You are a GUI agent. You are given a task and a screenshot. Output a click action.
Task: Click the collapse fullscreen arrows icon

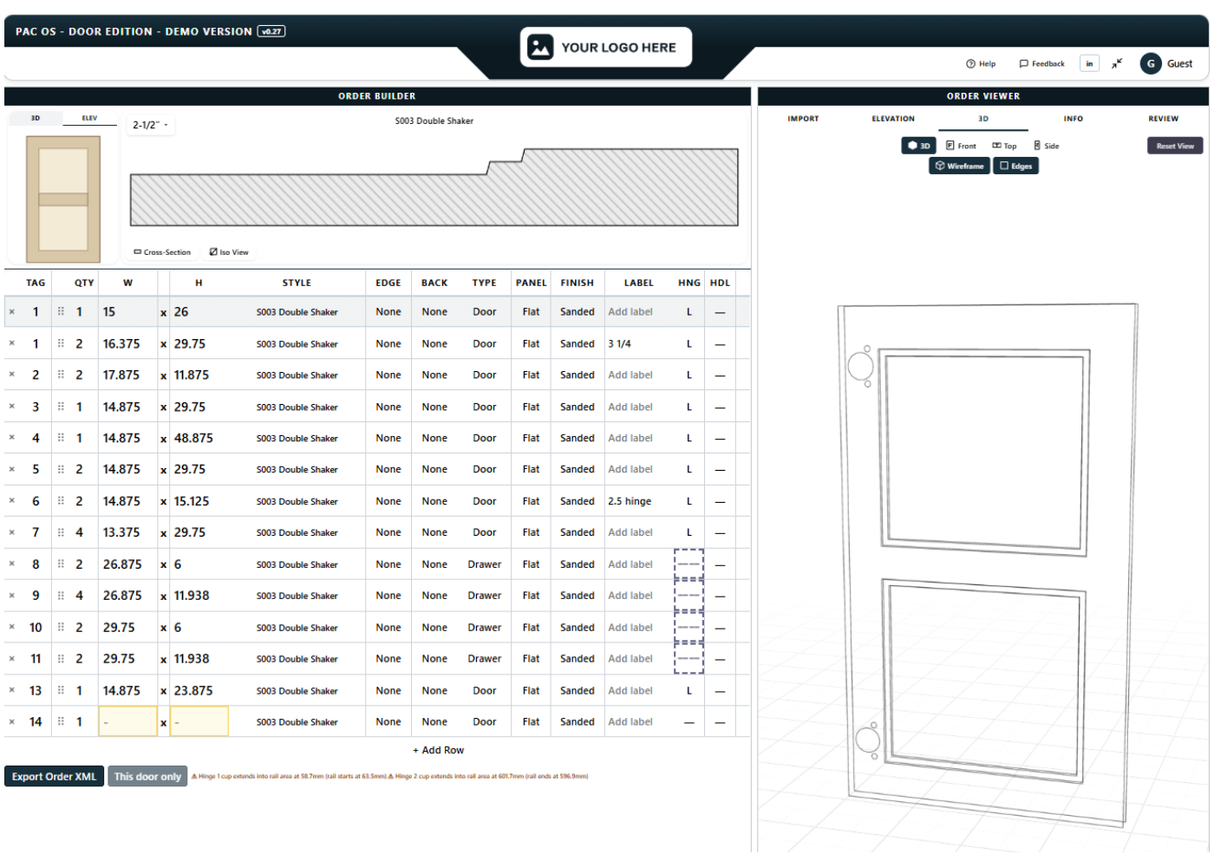point(1117,63)
